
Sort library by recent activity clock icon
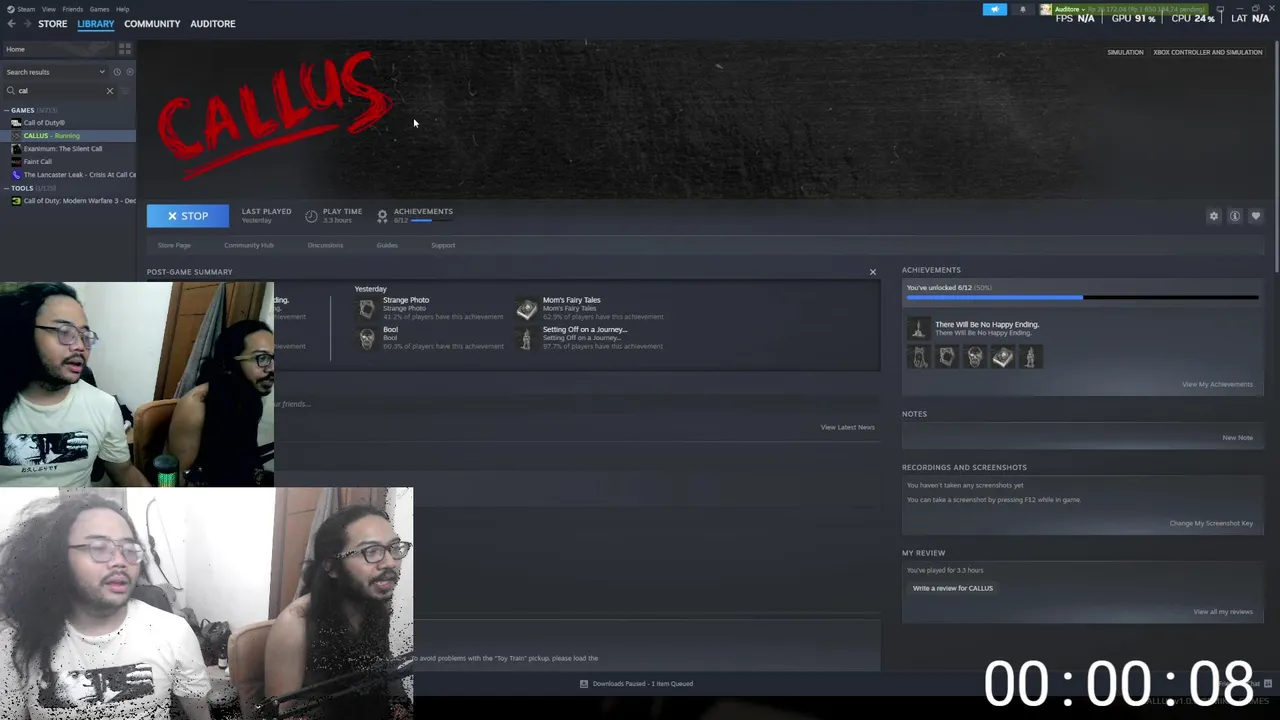point(117,72)
